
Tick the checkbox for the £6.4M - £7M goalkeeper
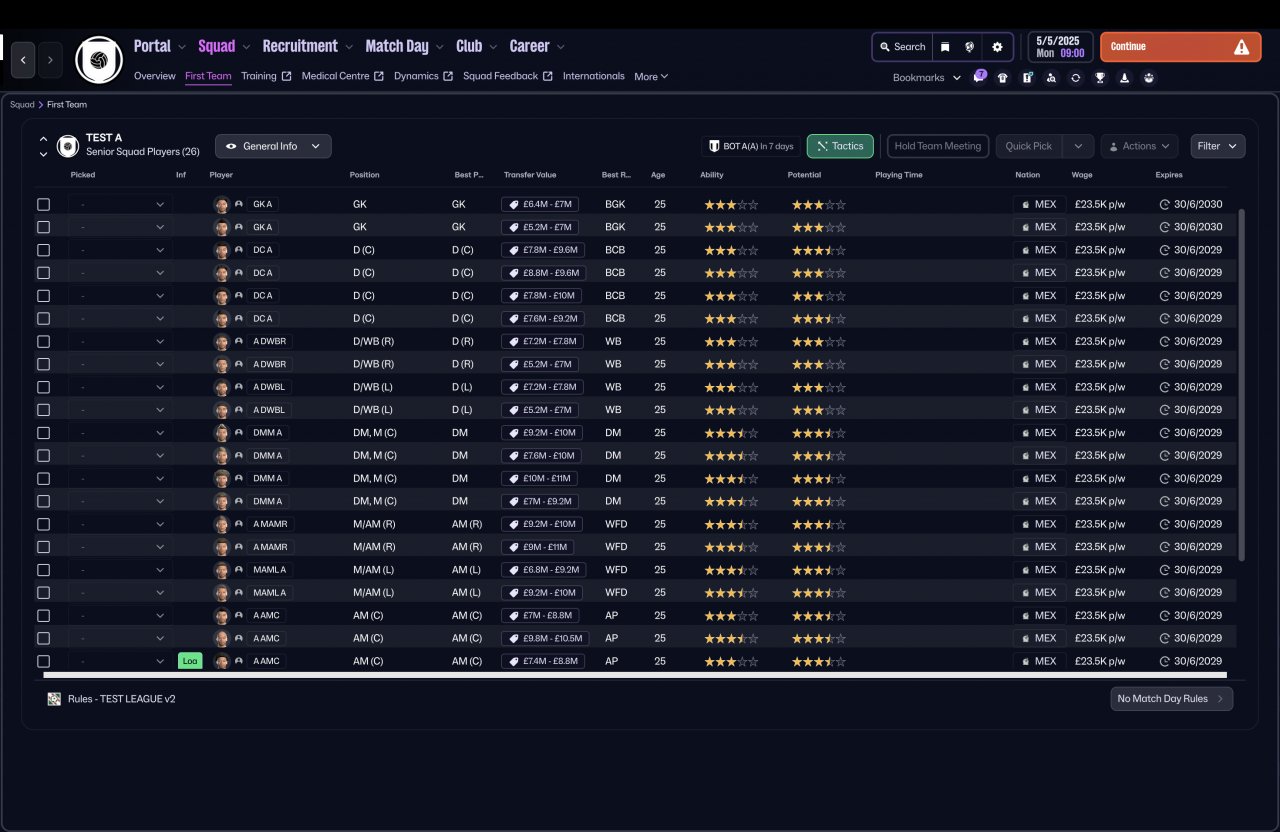point(43,204)
